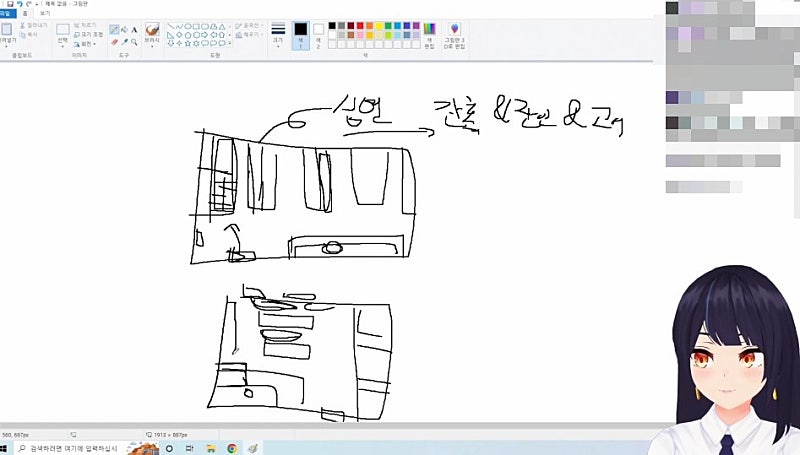
Task: Select Color 2 background box
Action: [x=318, y=35]
